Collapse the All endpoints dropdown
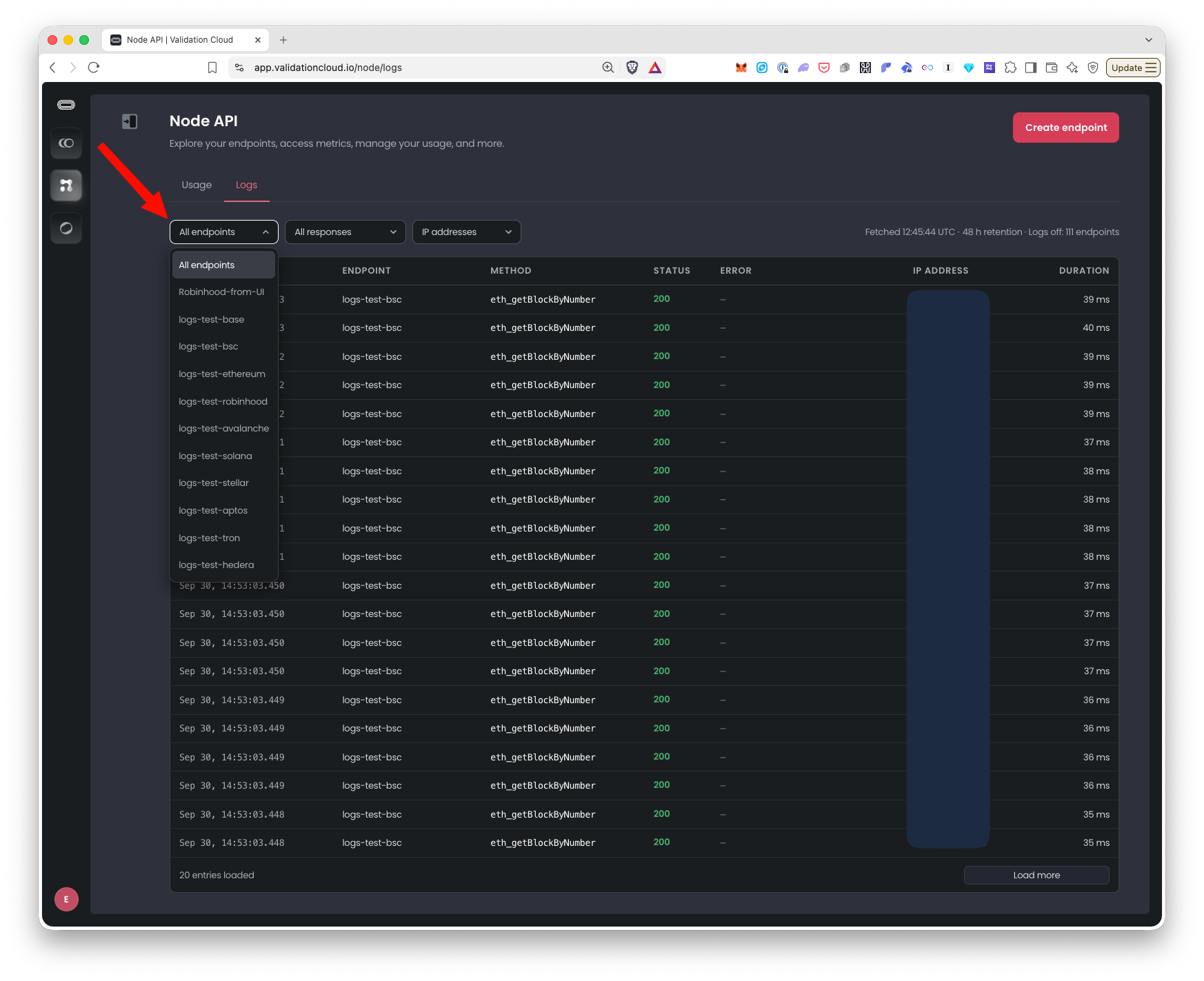This screenshot has height=981, width=1204. coord(224,232)
